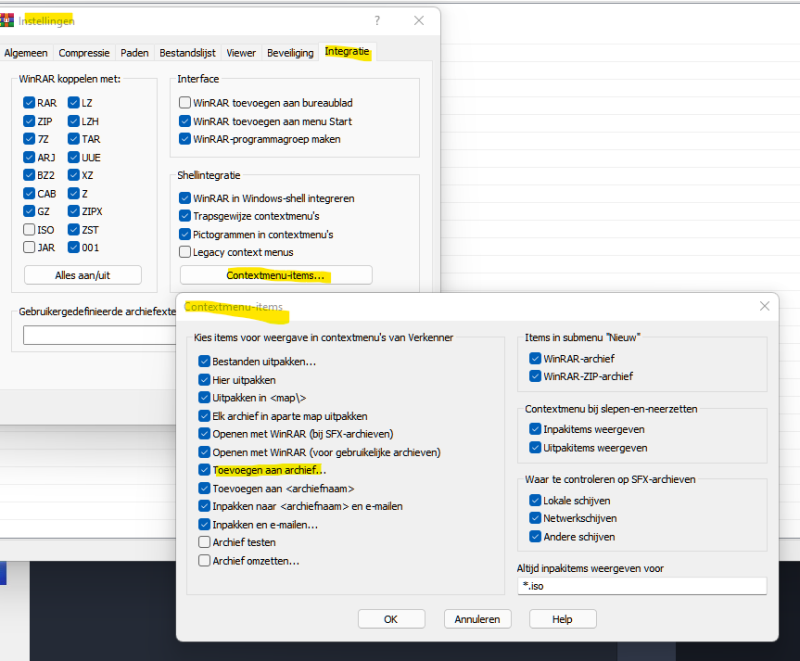The image size is (800, 661).
Task: Switch to the Algemeen tab
Action: [x=26, y=53]
